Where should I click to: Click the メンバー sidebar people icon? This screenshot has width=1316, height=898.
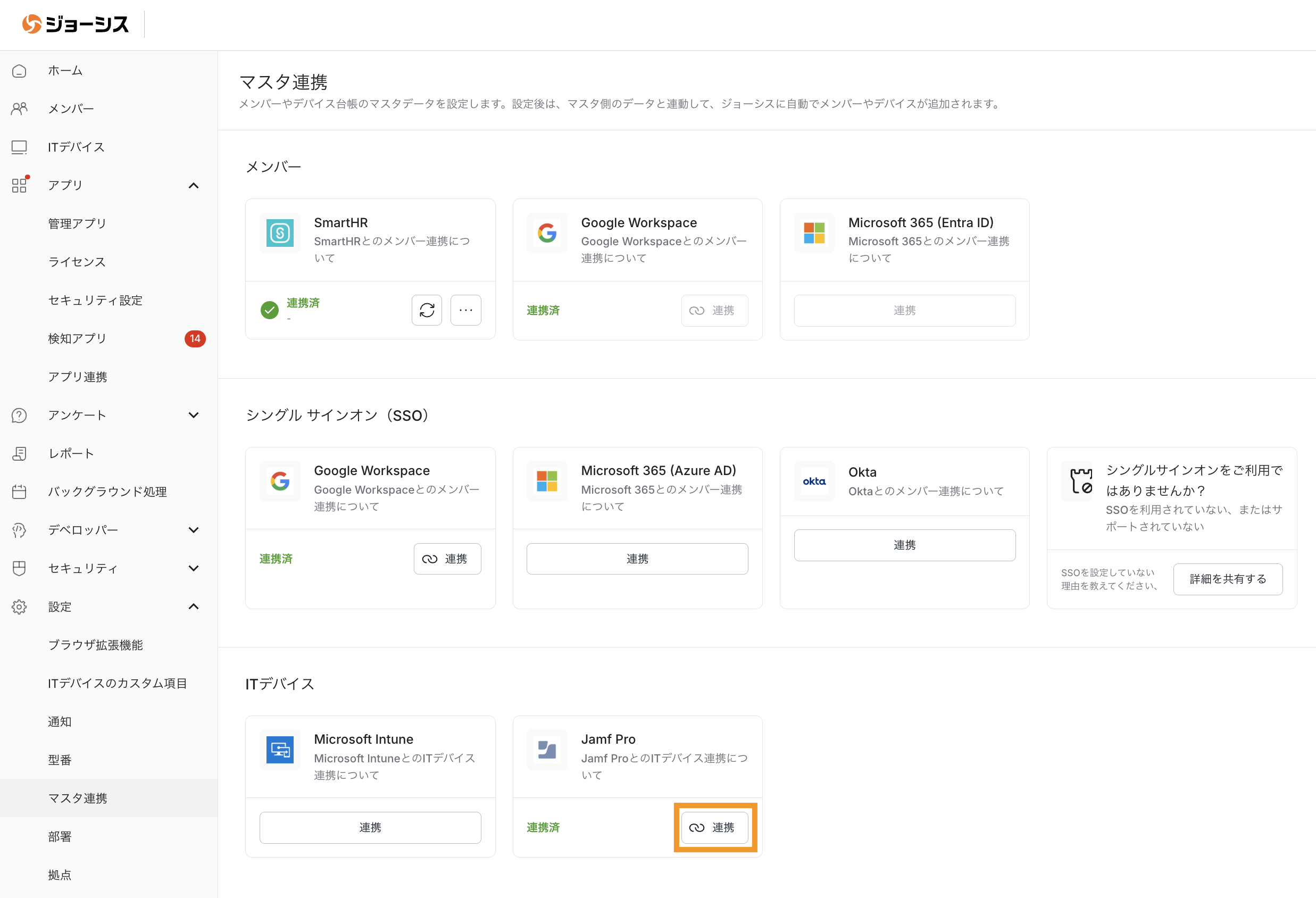tap(19, 109)
